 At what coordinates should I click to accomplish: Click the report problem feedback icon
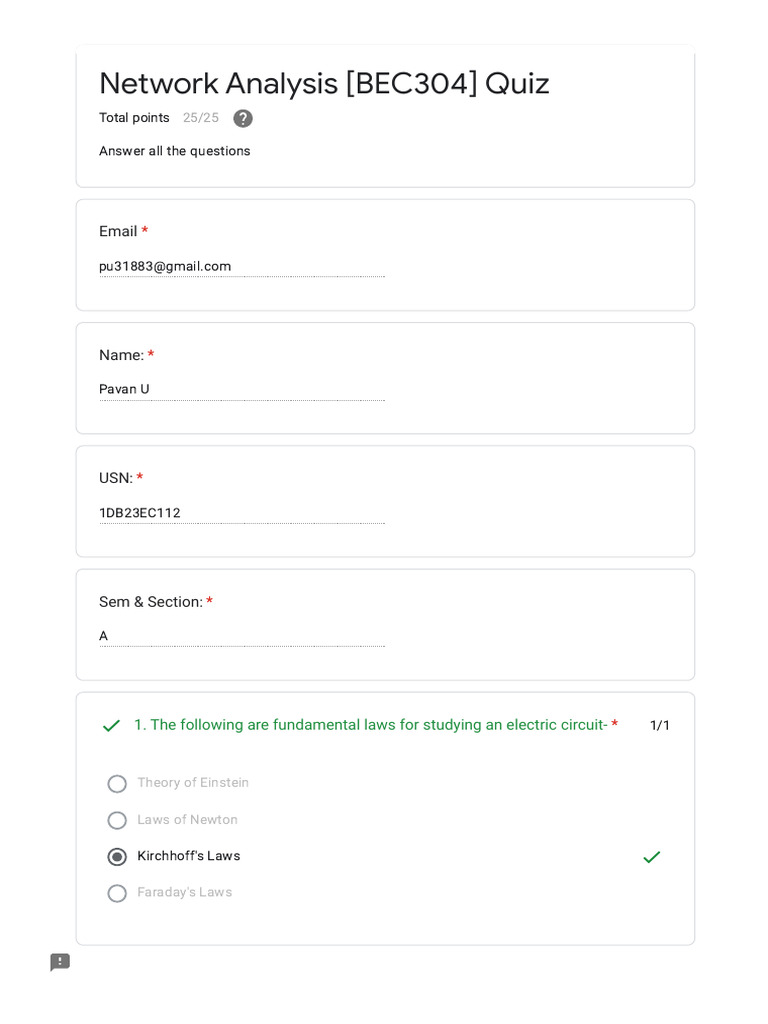pyautogui.click(x=60, y=962)
